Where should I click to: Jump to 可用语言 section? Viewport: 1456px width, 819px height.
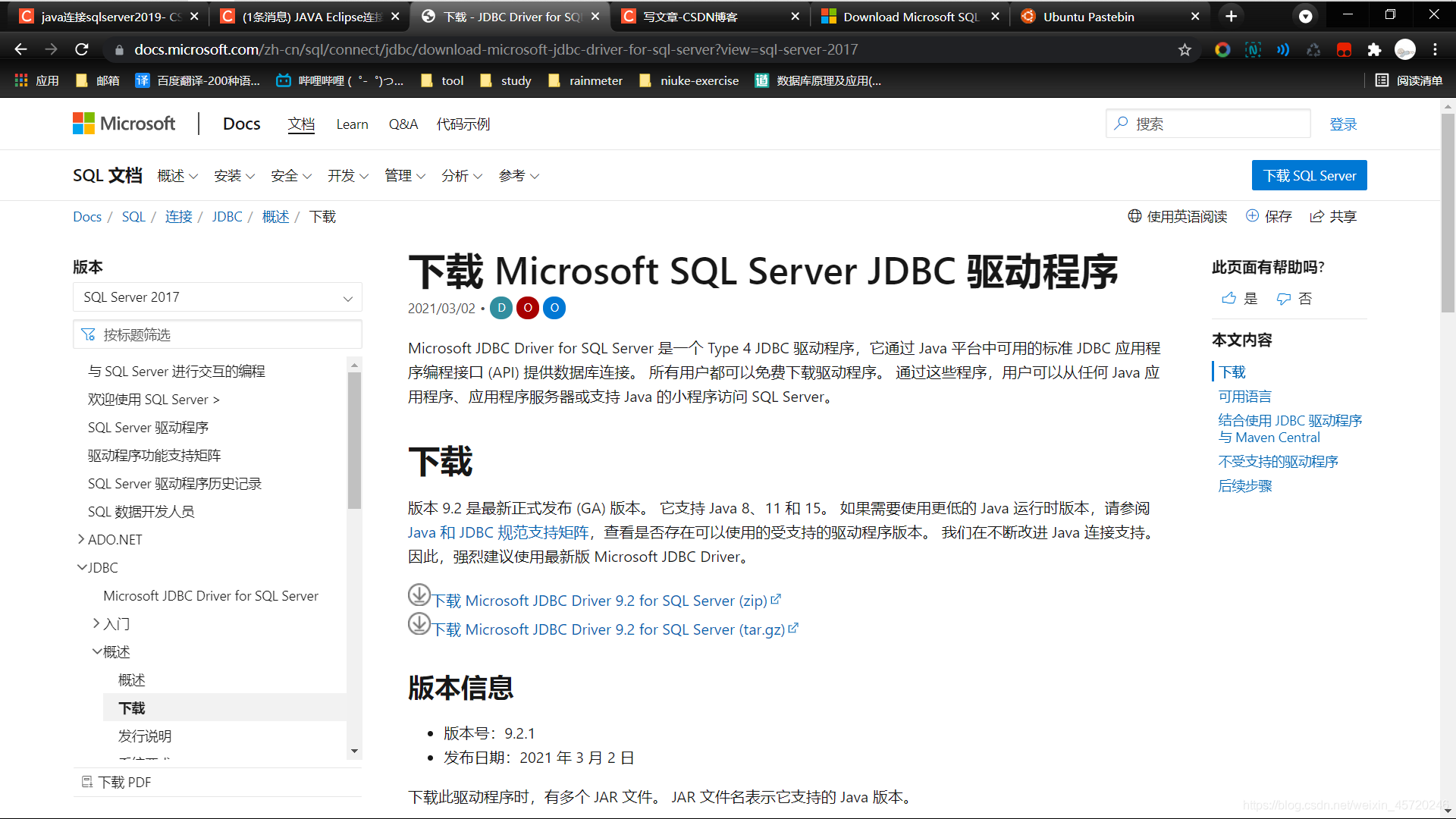1244,397
